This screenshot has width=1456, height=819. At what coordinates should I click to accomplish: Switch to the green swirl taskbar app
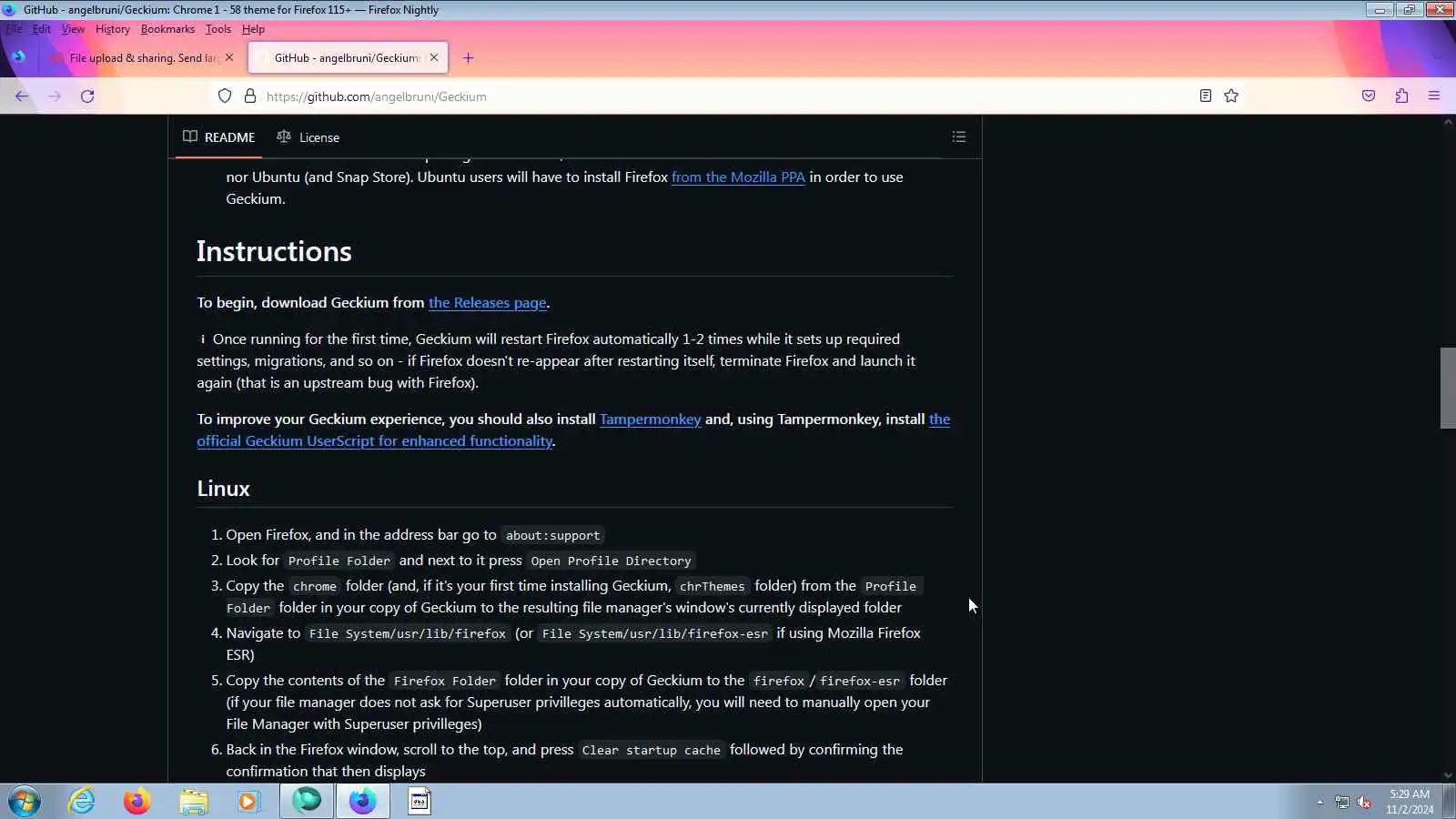point(307,801)
